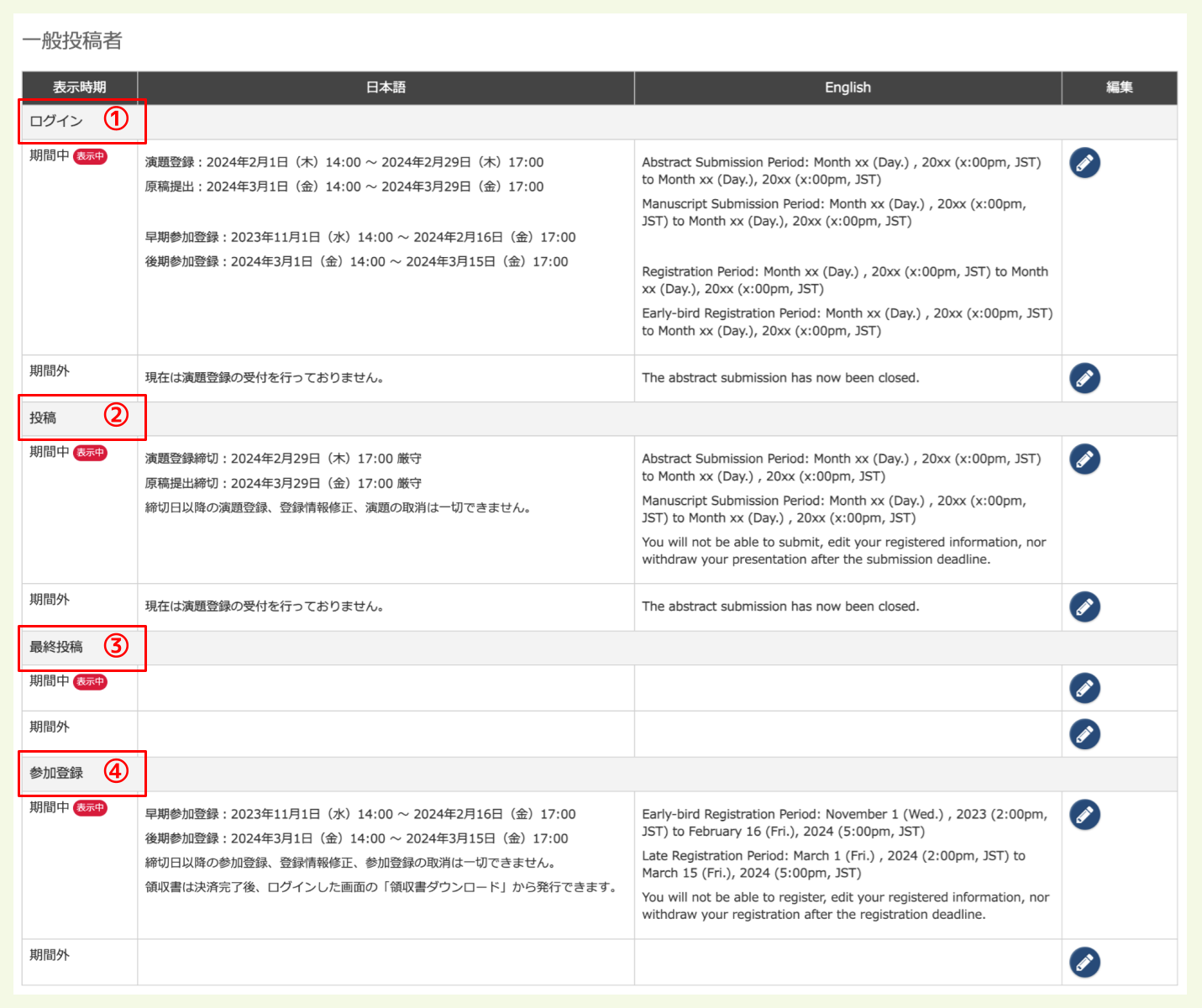Image resolution: width=1202 pixels, height=1008 pixels.
Task: Click the 編集 column header
Action: (1121, 87)
